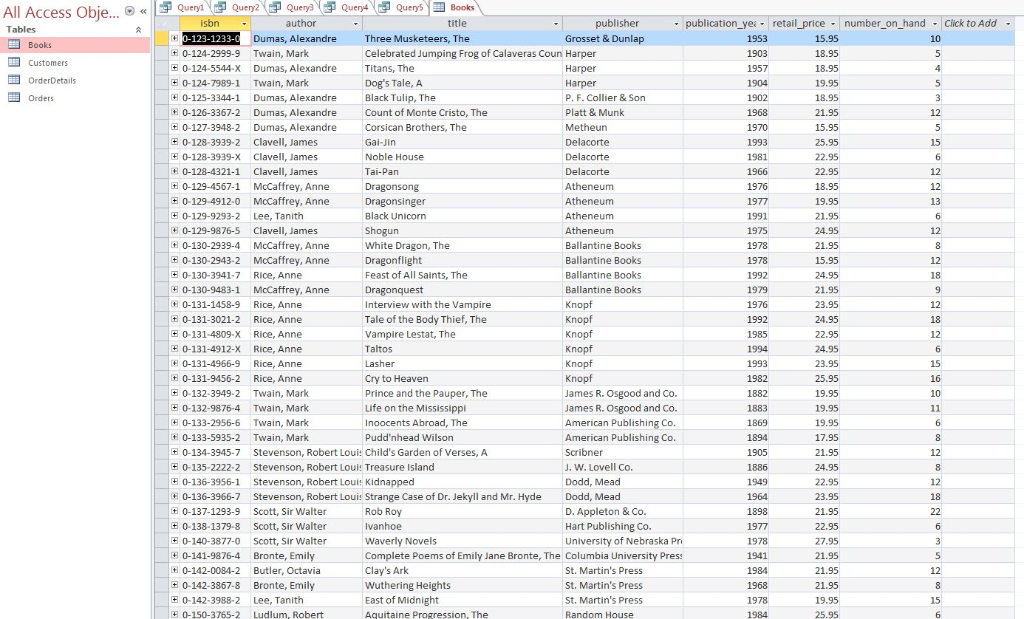Switch to the Query4 tab

pos(347,7)
